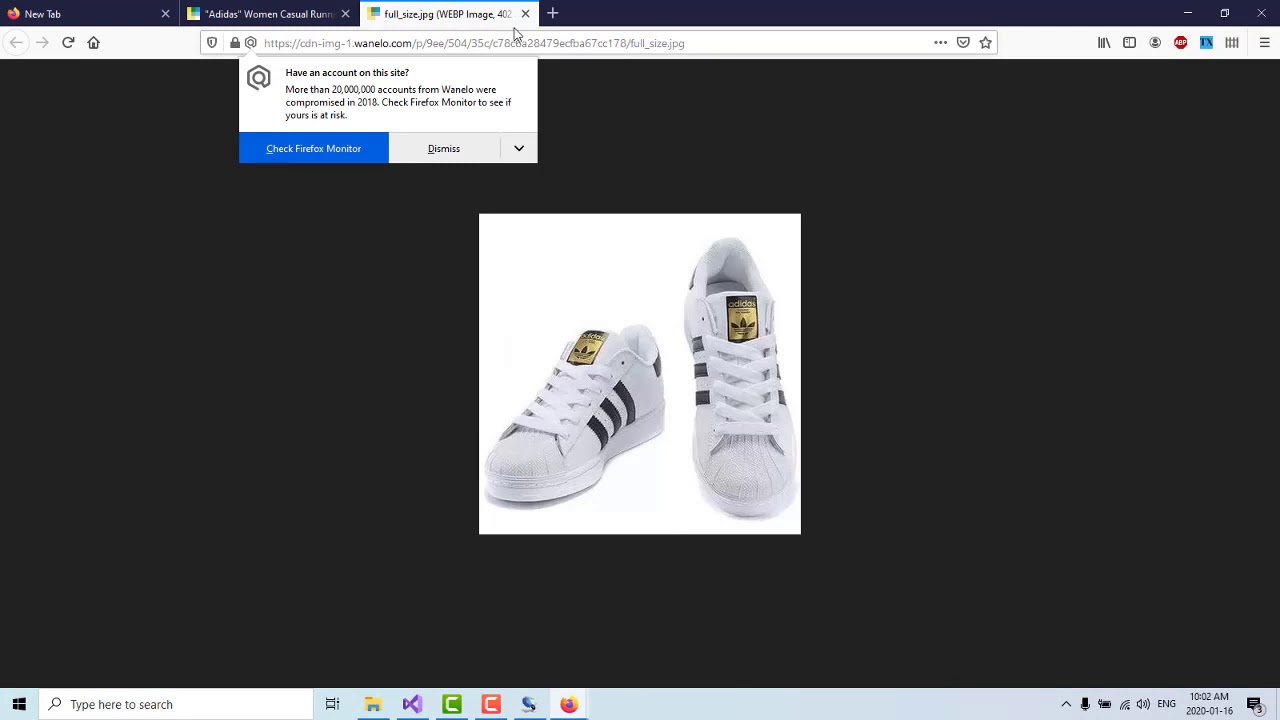
Task: Open tracking protection shield info
Action: click(x=212, y=43)
